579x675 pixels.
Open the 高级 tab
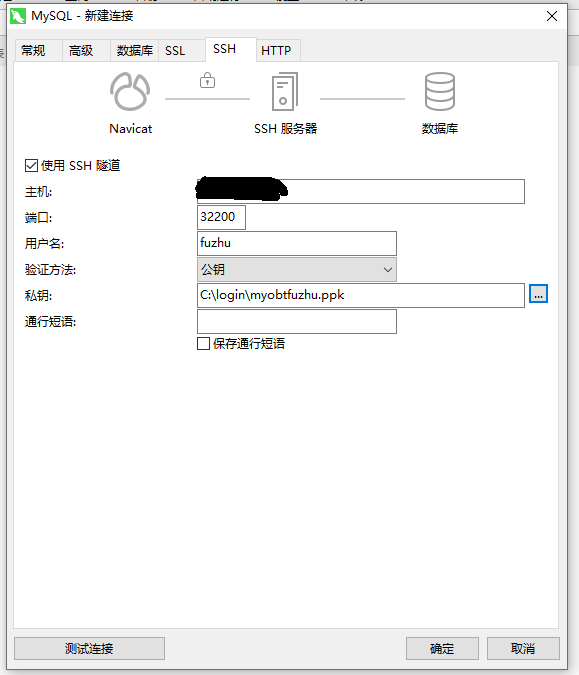coord(81,51)
